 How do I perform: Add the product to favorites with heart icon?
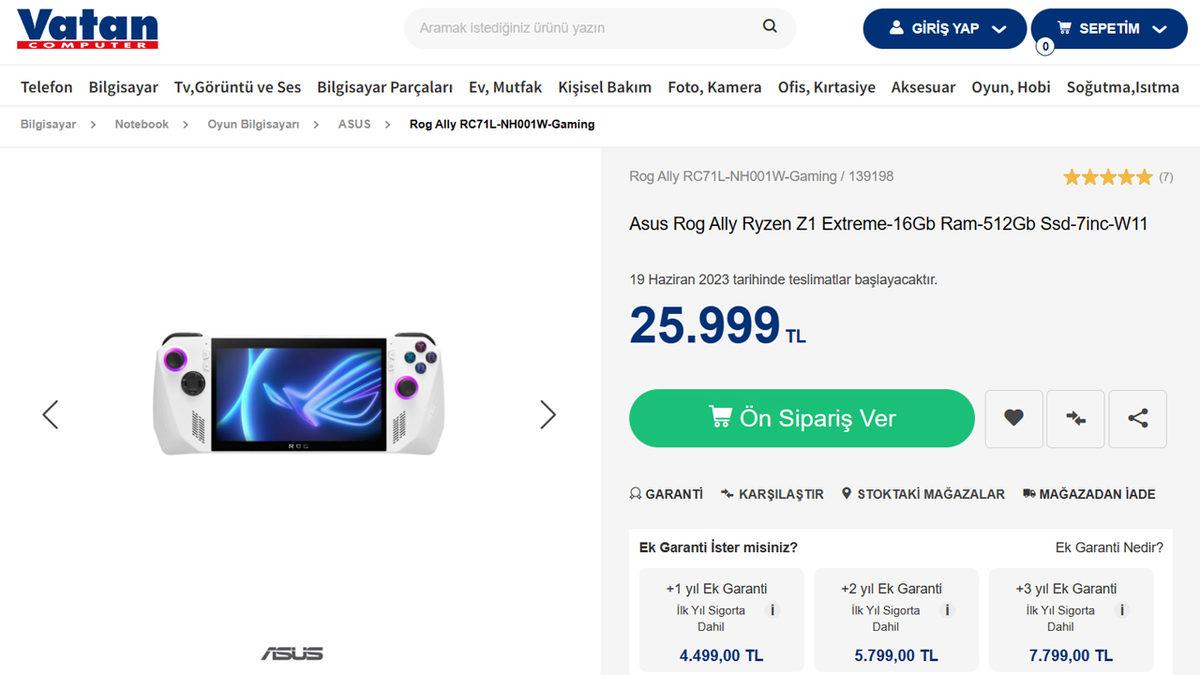point(1013,418)
